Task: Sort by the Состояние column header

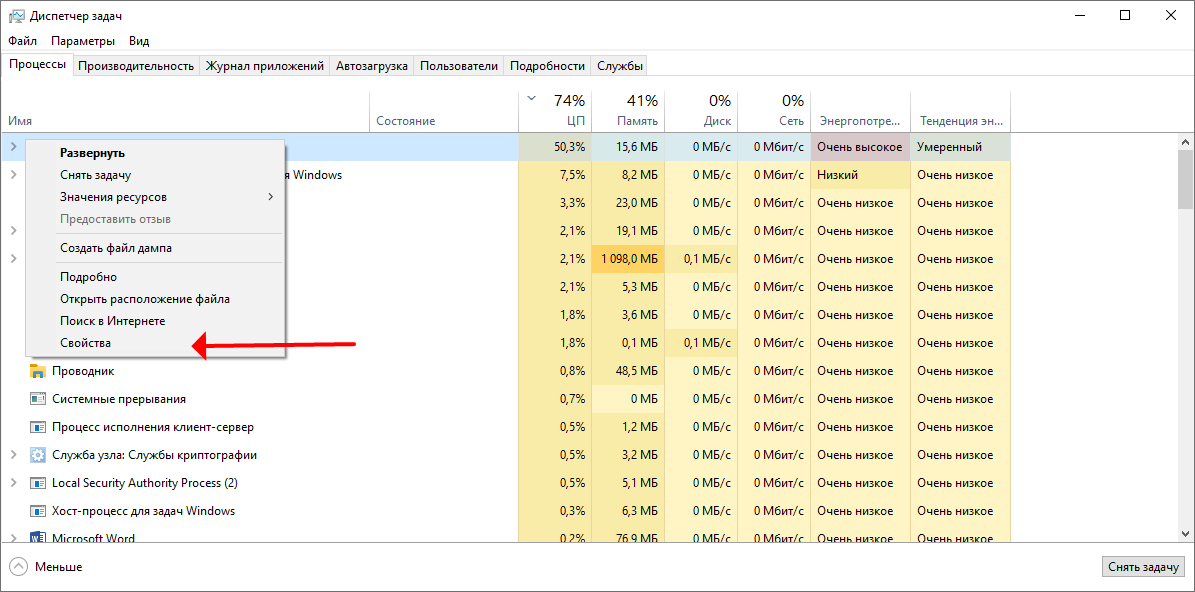Action: pos(444,111)
